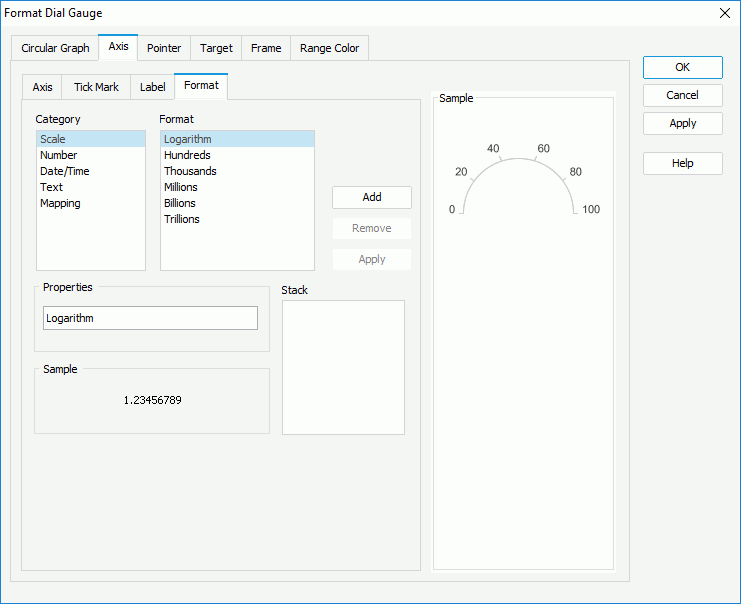Open the inner Axis sub-tab
Viewport: 741px width, 604px height.
tap(42, 87)
